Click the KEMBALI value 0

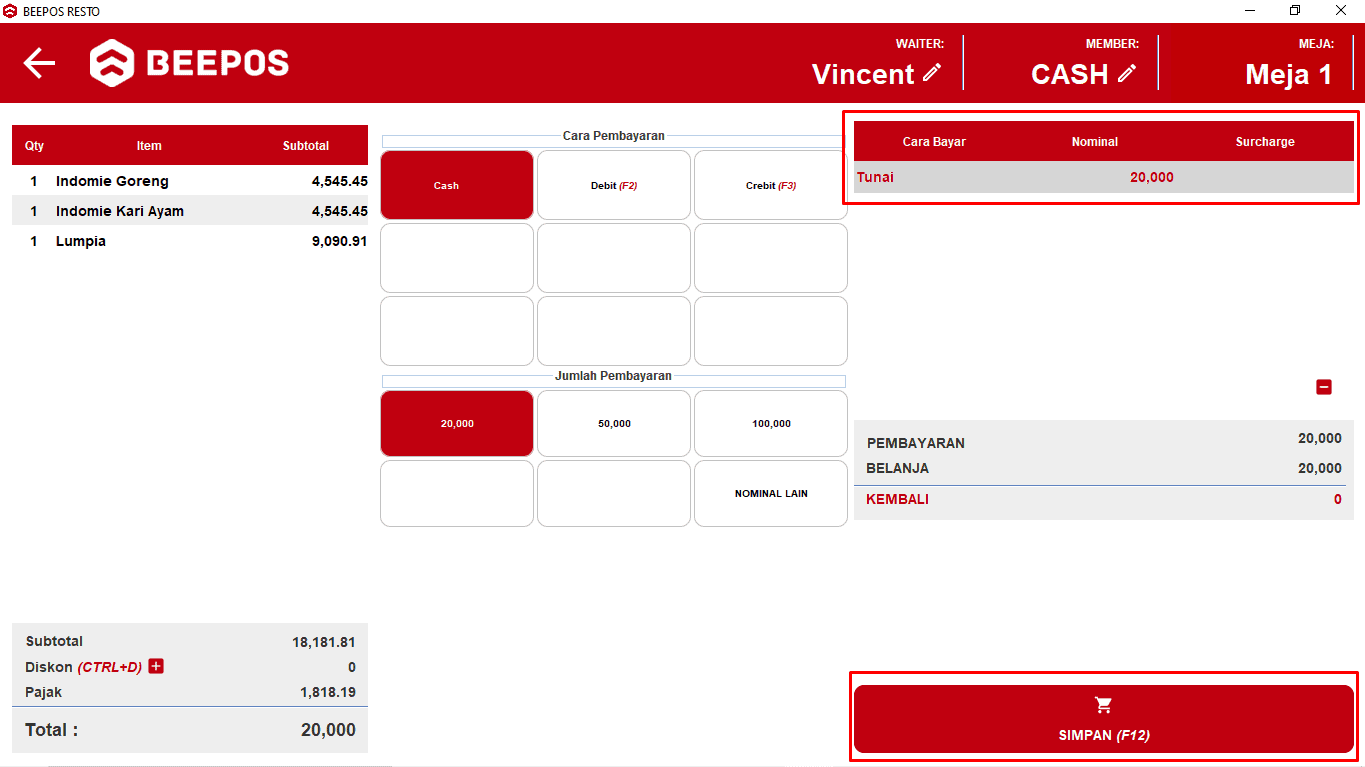pos(1338,499)
